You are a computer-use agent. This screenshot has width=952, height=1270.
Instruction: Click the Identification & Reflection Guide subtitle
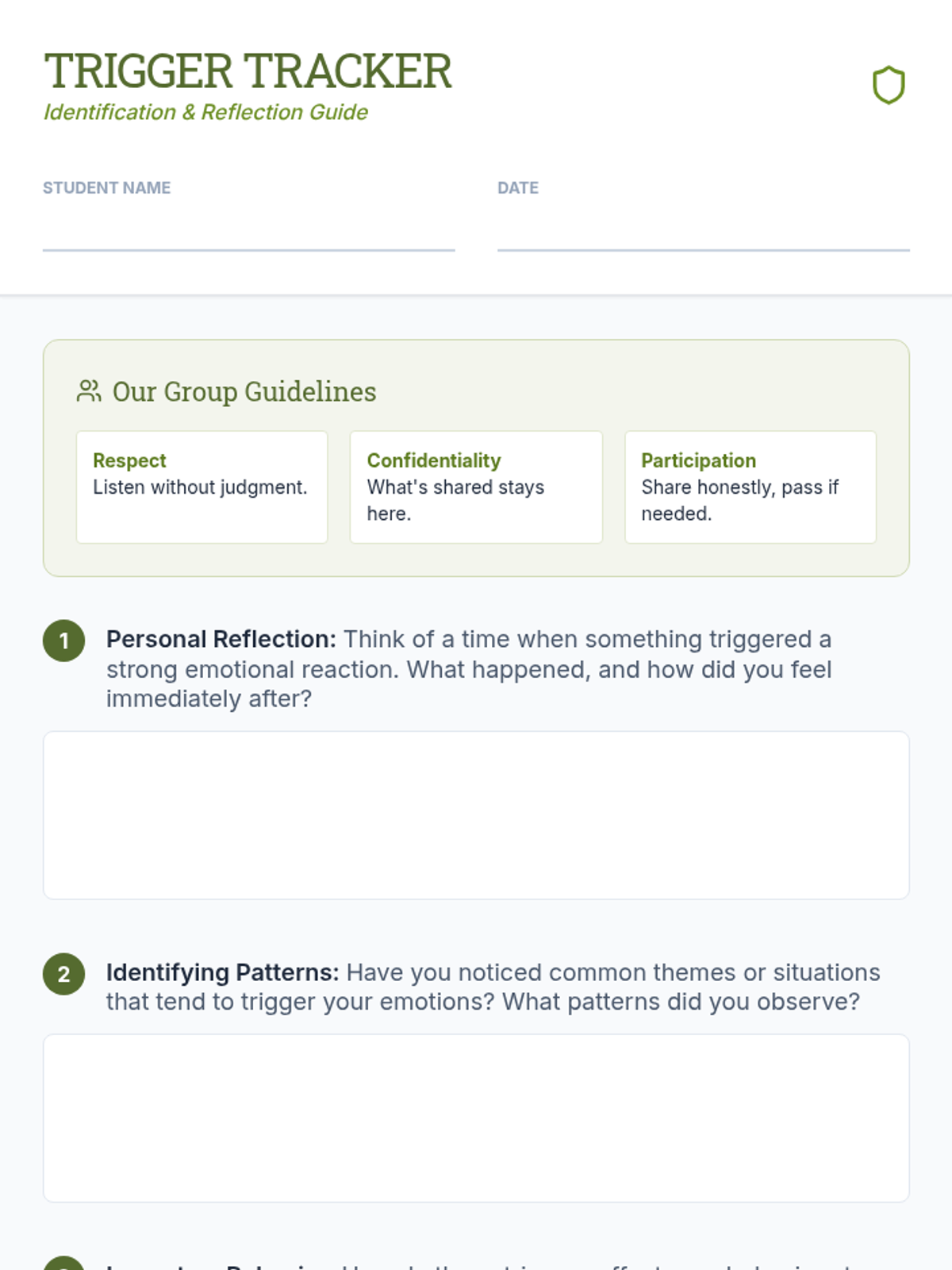[205, 113]
